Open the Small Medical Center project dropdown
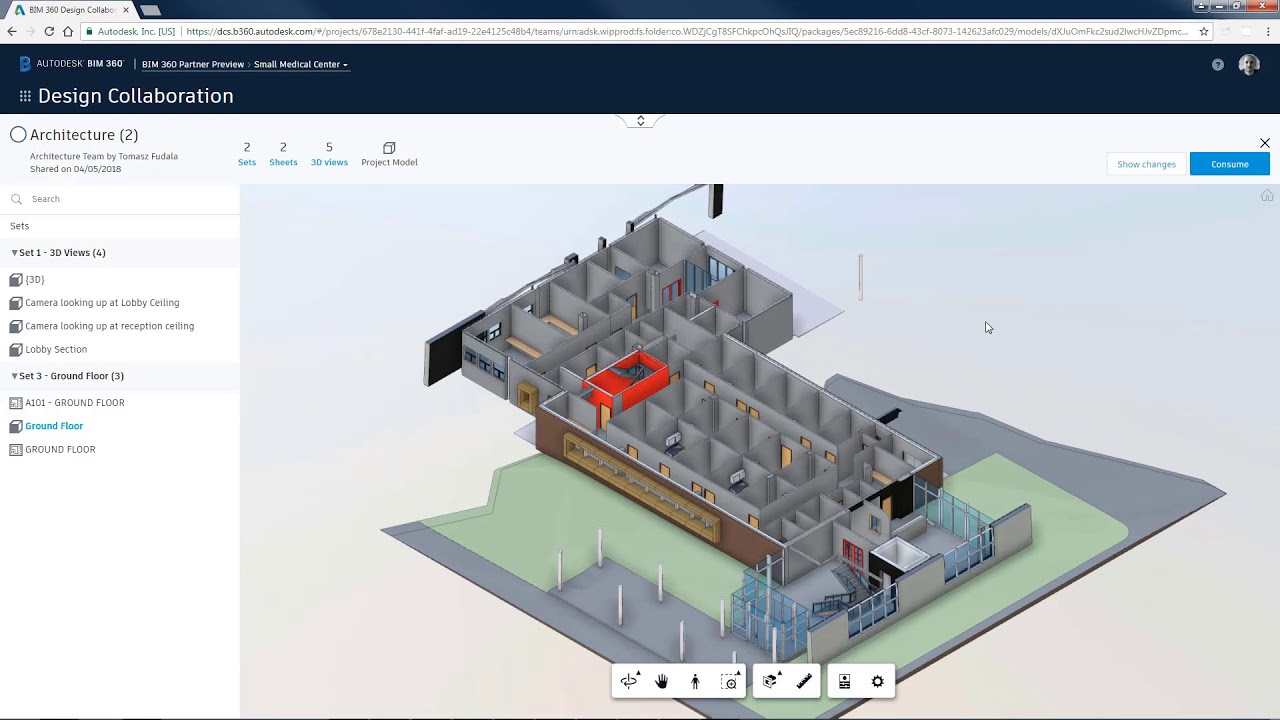 pyautogui.click(x=297, y=64)
